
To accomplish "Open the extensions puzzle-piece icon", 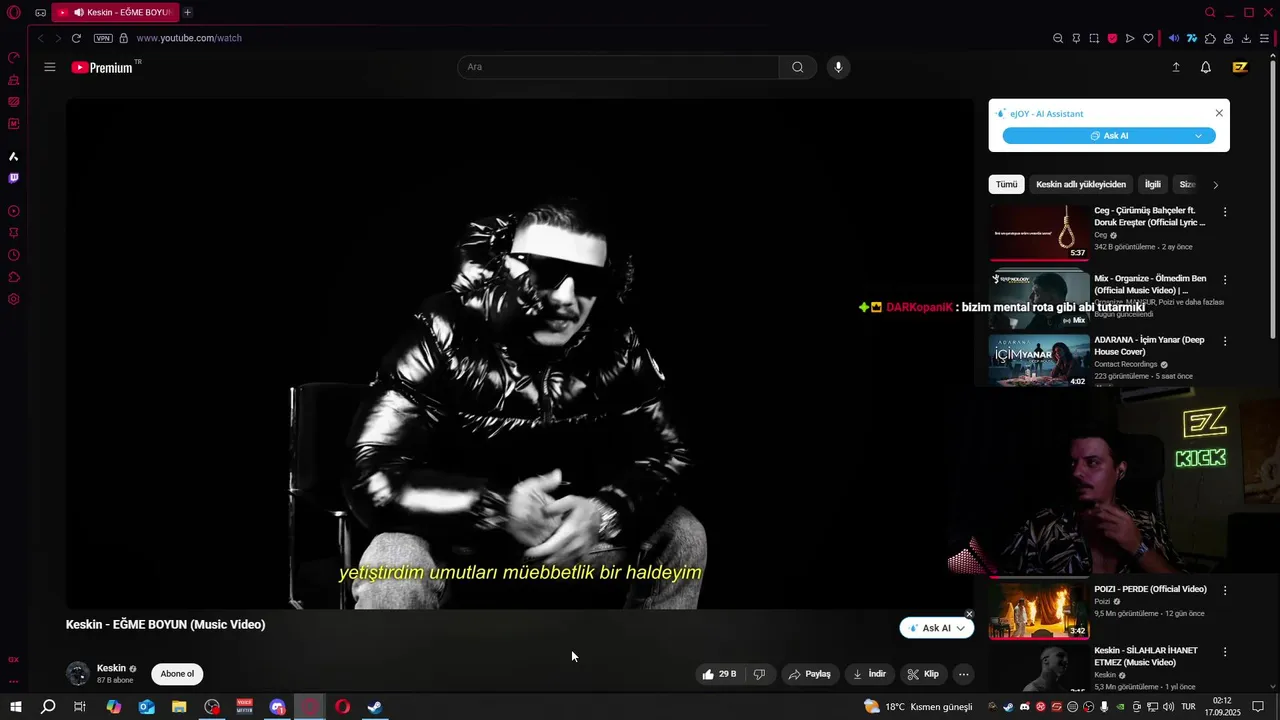I will pos(1210,38).
